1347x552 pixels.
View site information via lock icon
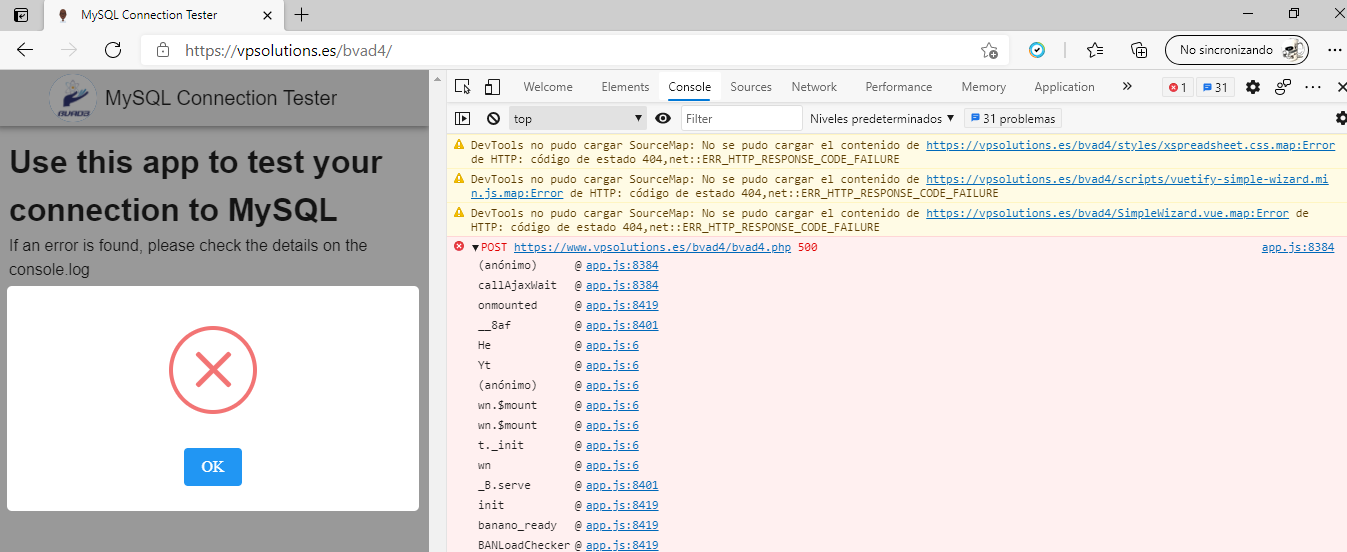(x=163, y=50)
